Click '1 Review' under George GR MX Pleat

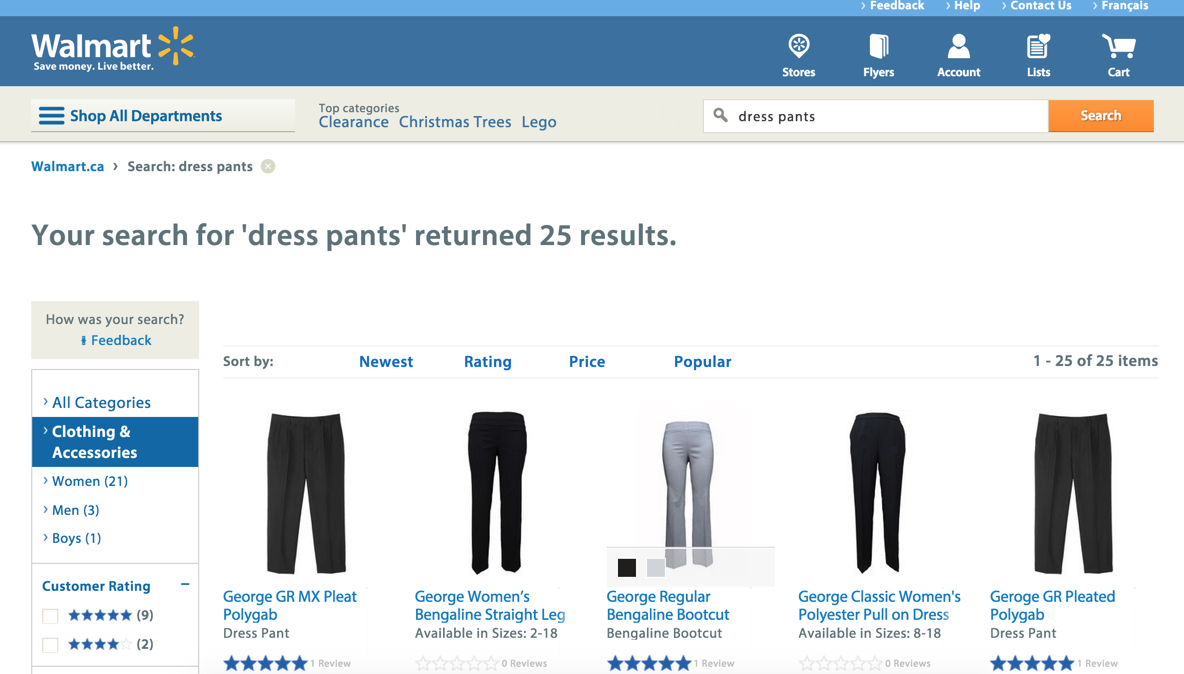[x=331, y=663]
